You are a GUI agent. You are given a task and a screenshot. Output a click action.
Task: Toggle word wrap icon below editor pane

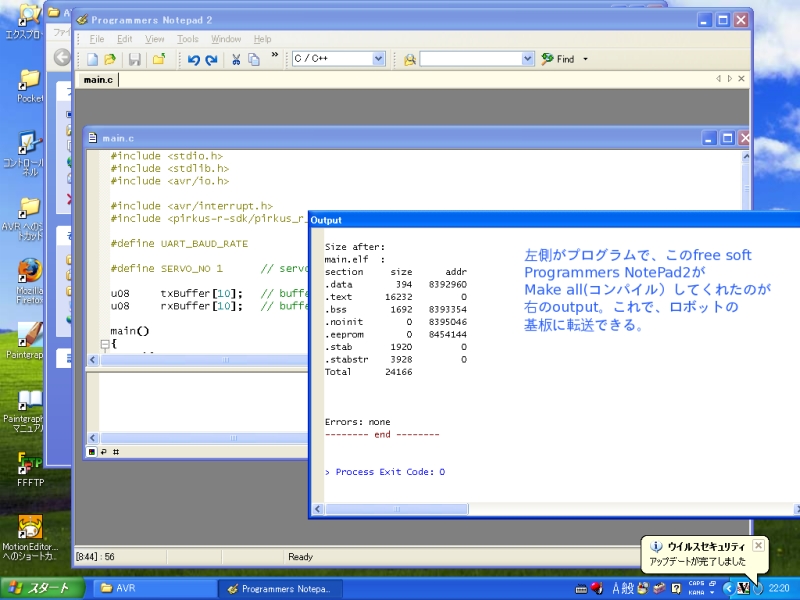[104, 452]
